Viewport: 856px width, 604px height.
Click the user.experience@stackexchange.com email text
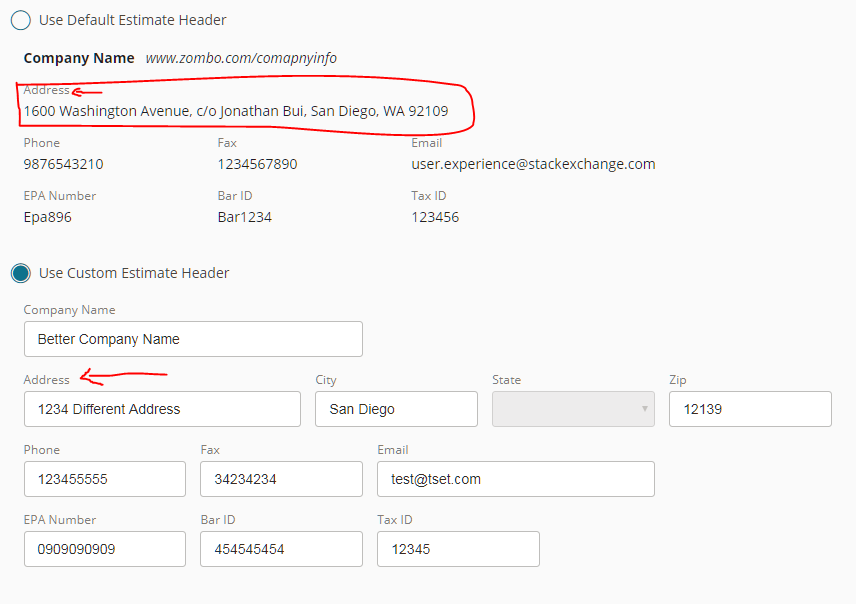click(x=533, y=164)
